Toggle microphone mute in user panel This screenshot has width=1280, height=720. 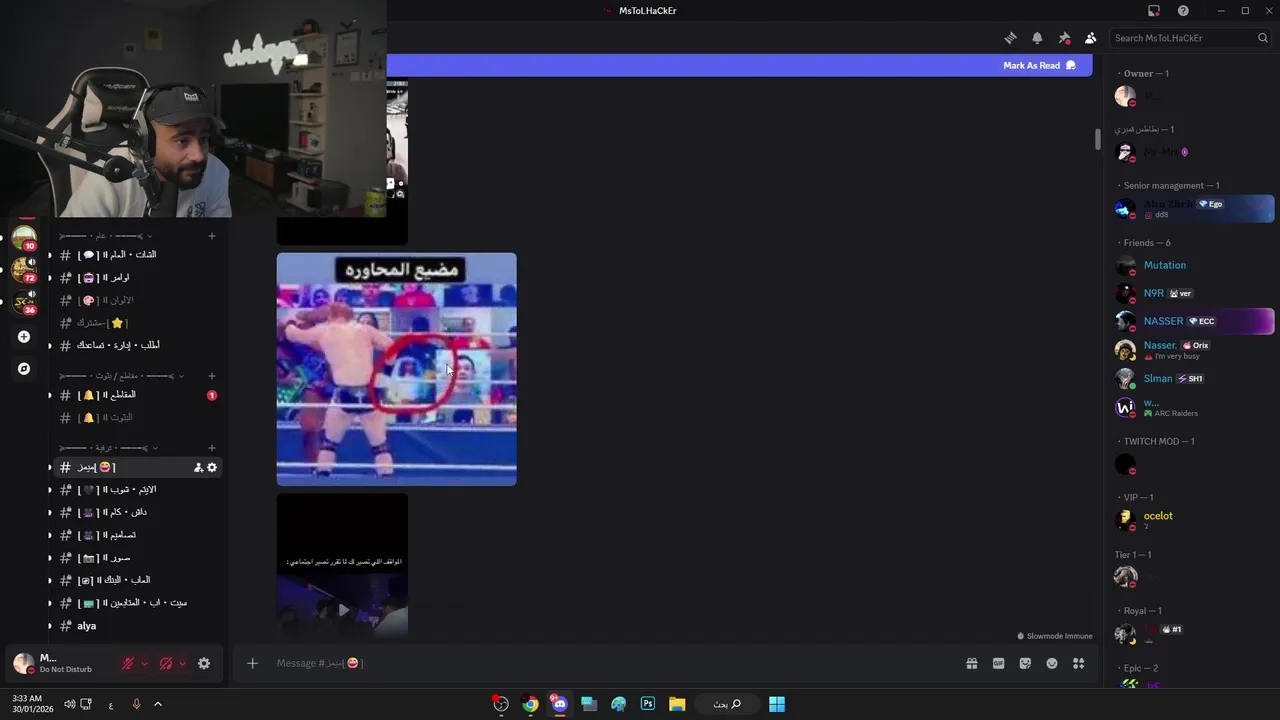pyautogui.click(x=128, y=663)
